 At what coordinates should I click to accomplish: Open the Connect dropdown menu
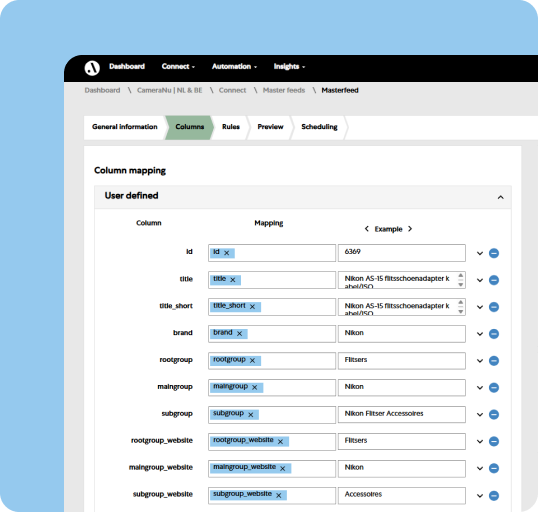click(x=178, y=67)
